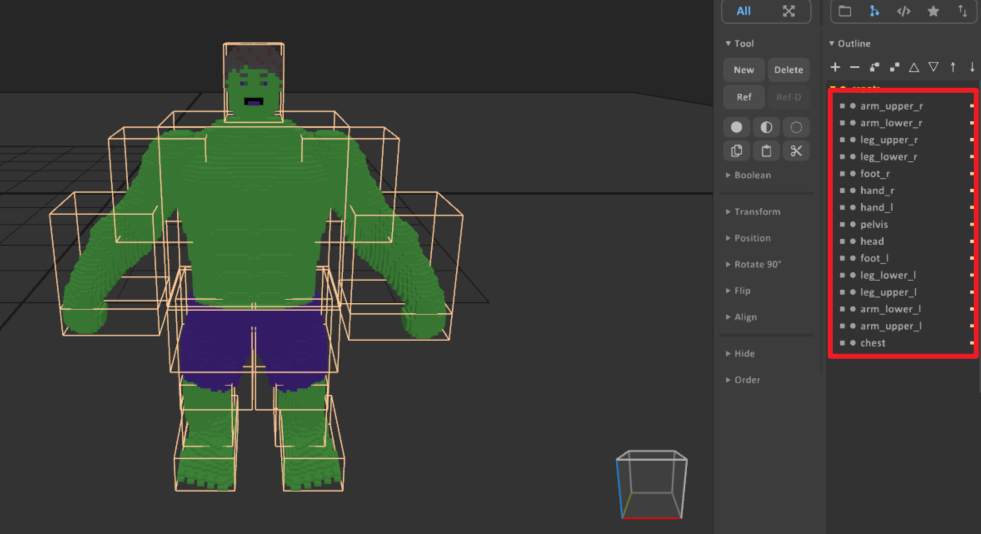Viewport: 981px width, 534px height.
Task: Toggle visibility dot of arm_lower_r
Action: pos(853,123)
